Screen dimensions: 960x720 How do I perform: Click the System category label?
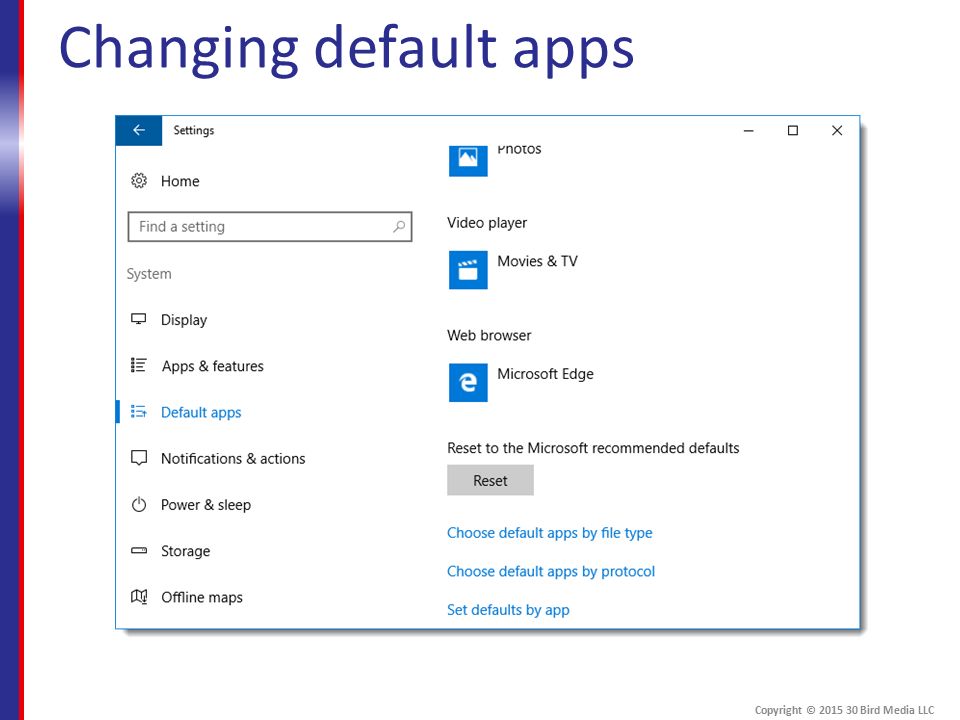click(149, 274)
